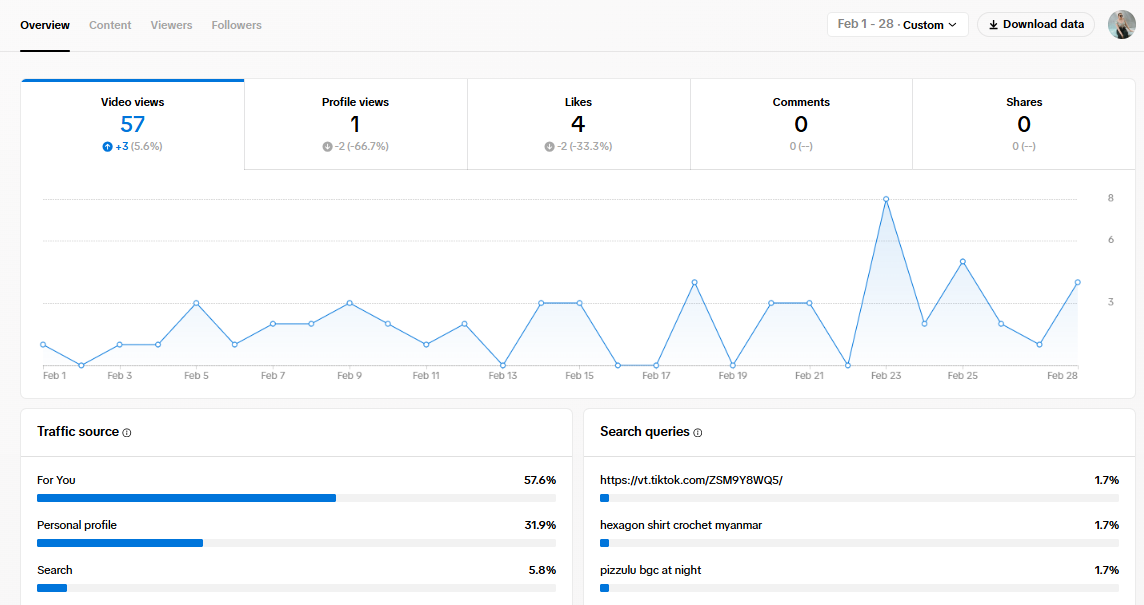Image resolution: width=1144 pixels, height=605 pixels.
Task: Click the 'pizzulu bgc at night' query
Action: point(650,570)
